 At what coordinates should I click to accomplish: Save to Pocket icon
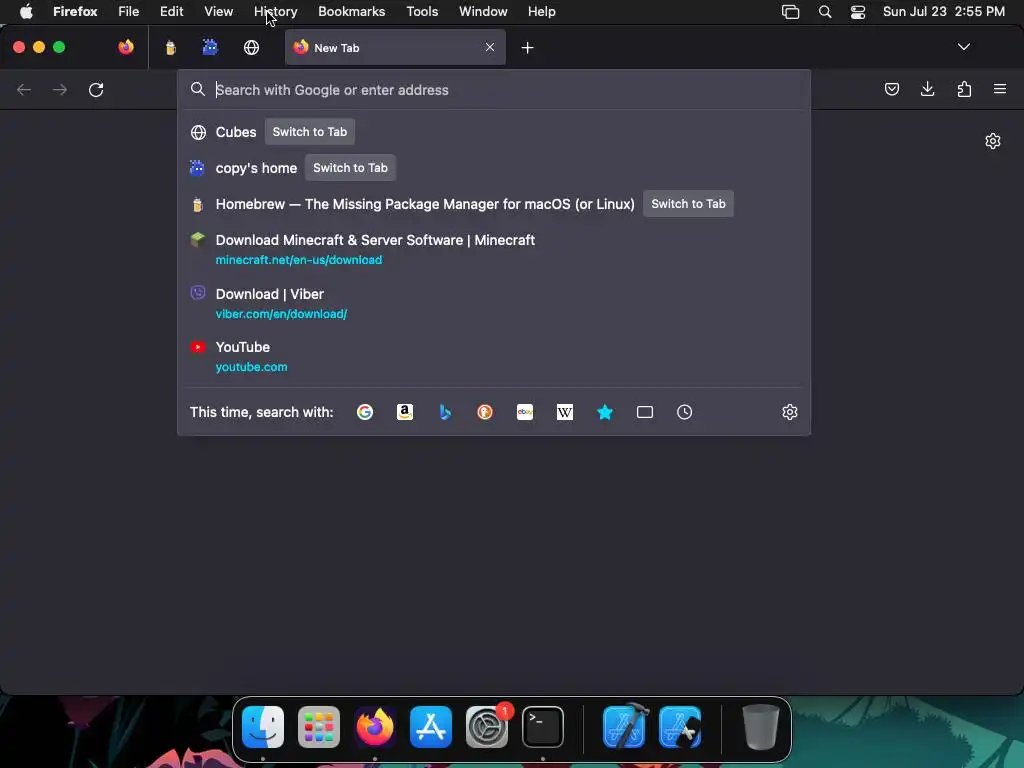point(891,89)
